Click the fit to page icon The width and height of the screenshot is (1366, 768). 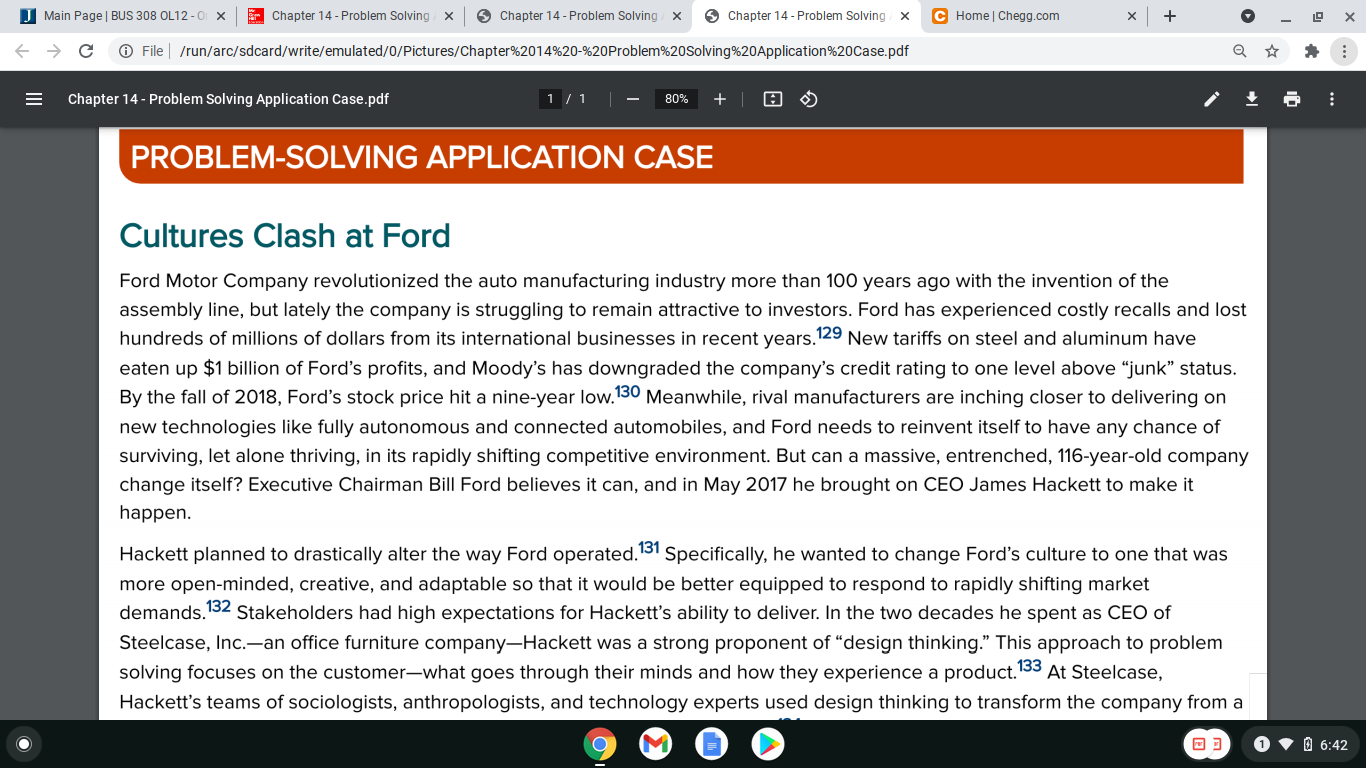pyautogui.click(x=772, y=99)
